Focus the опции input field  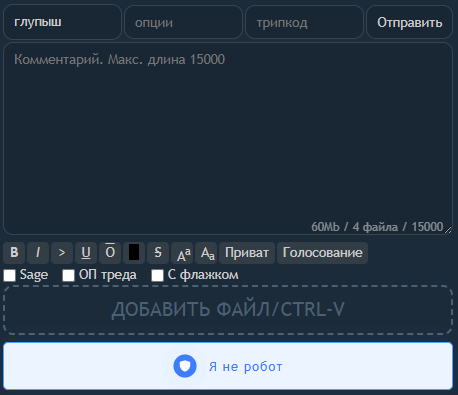click(x=183, y=22)
